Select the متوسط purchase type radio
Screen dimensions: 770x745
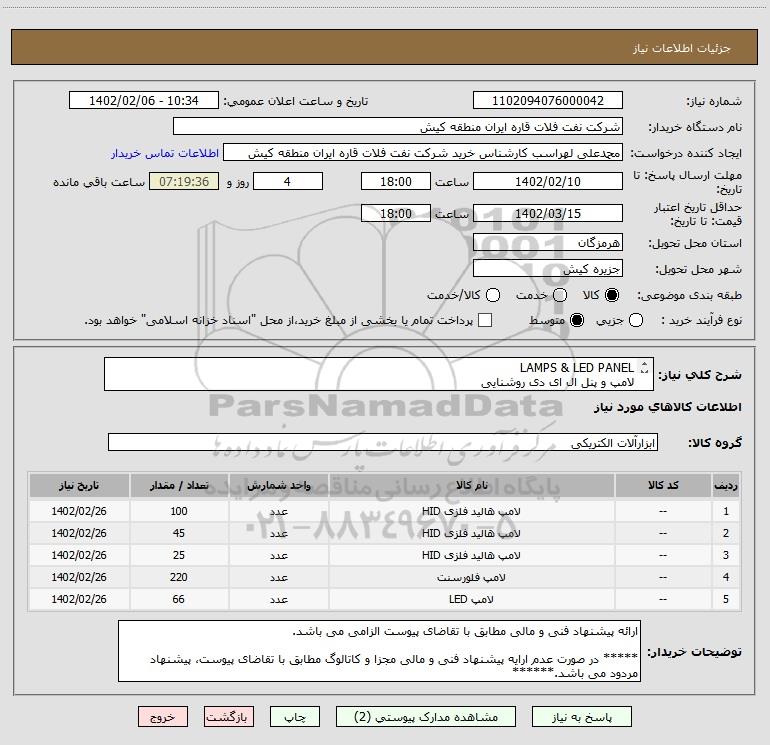pos(577,320)
